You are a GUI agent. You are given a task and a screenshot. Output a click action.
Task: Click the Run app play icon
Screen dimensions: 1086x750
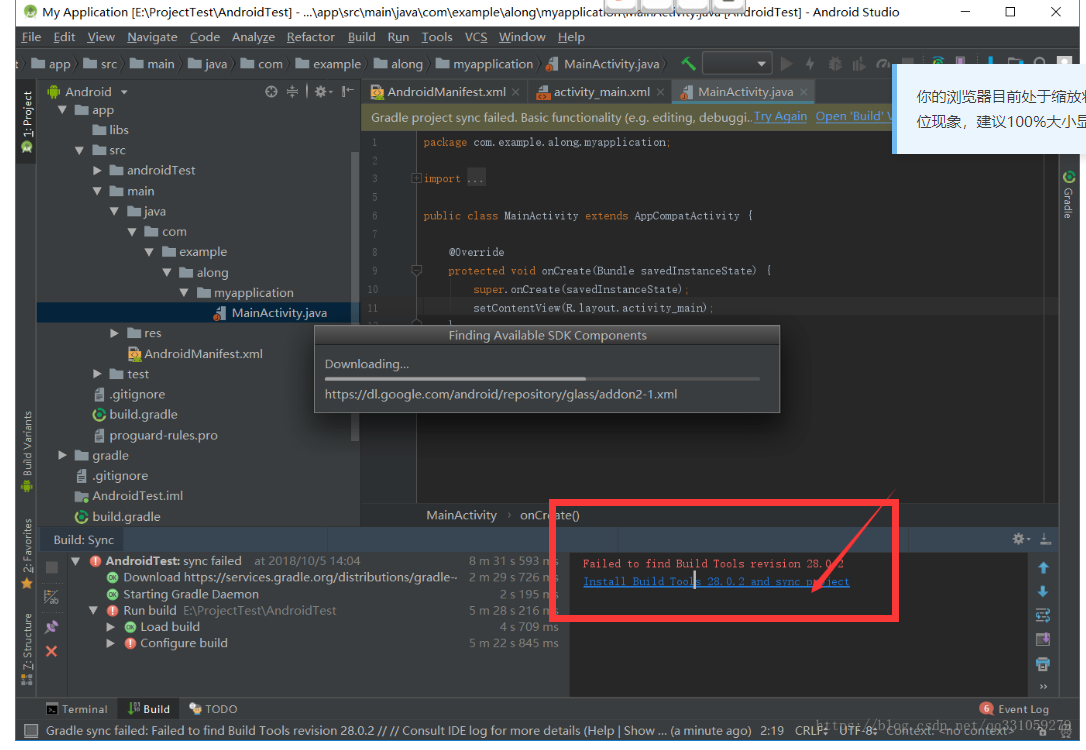click(786, 64)
